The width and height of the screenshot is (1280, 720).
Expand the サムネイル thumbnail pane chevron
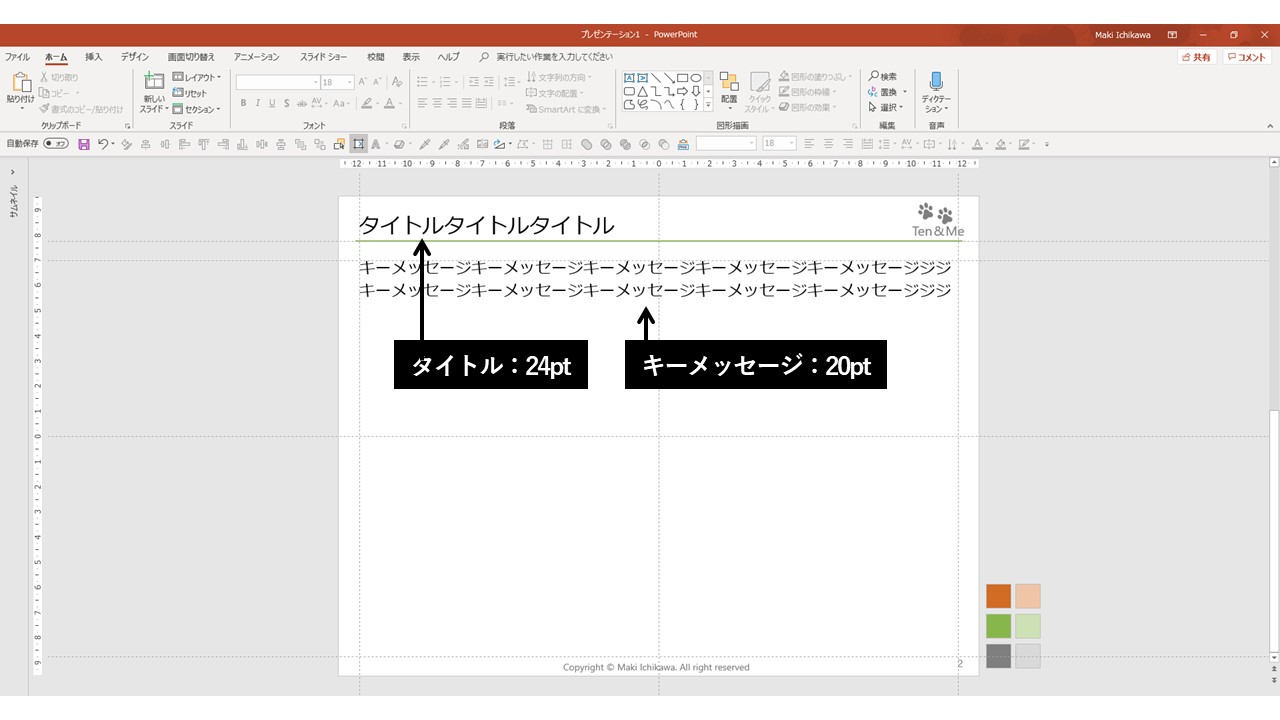tap(13, 172)
